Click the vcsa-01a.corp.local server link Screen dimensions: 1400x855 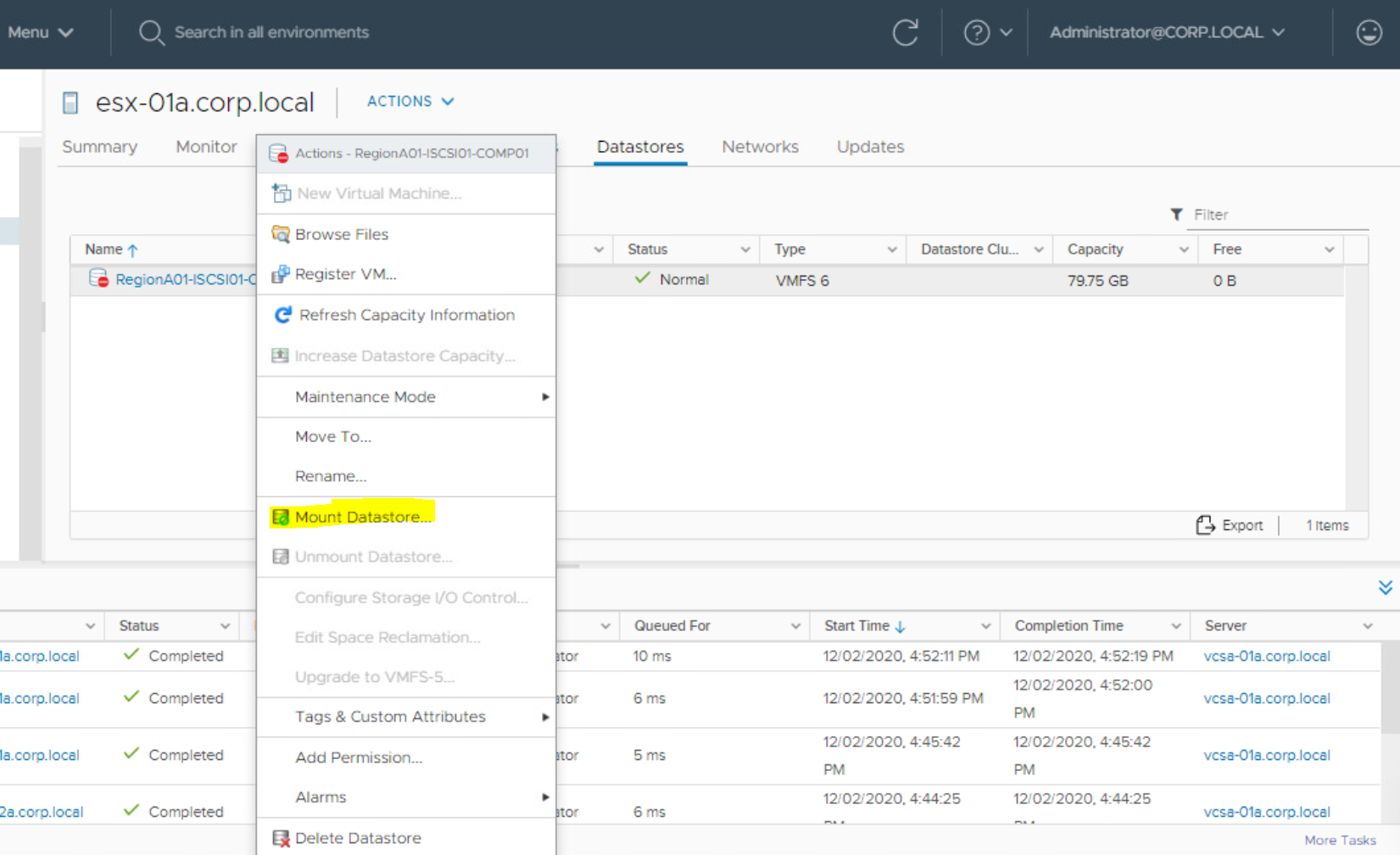[1266, 656]
